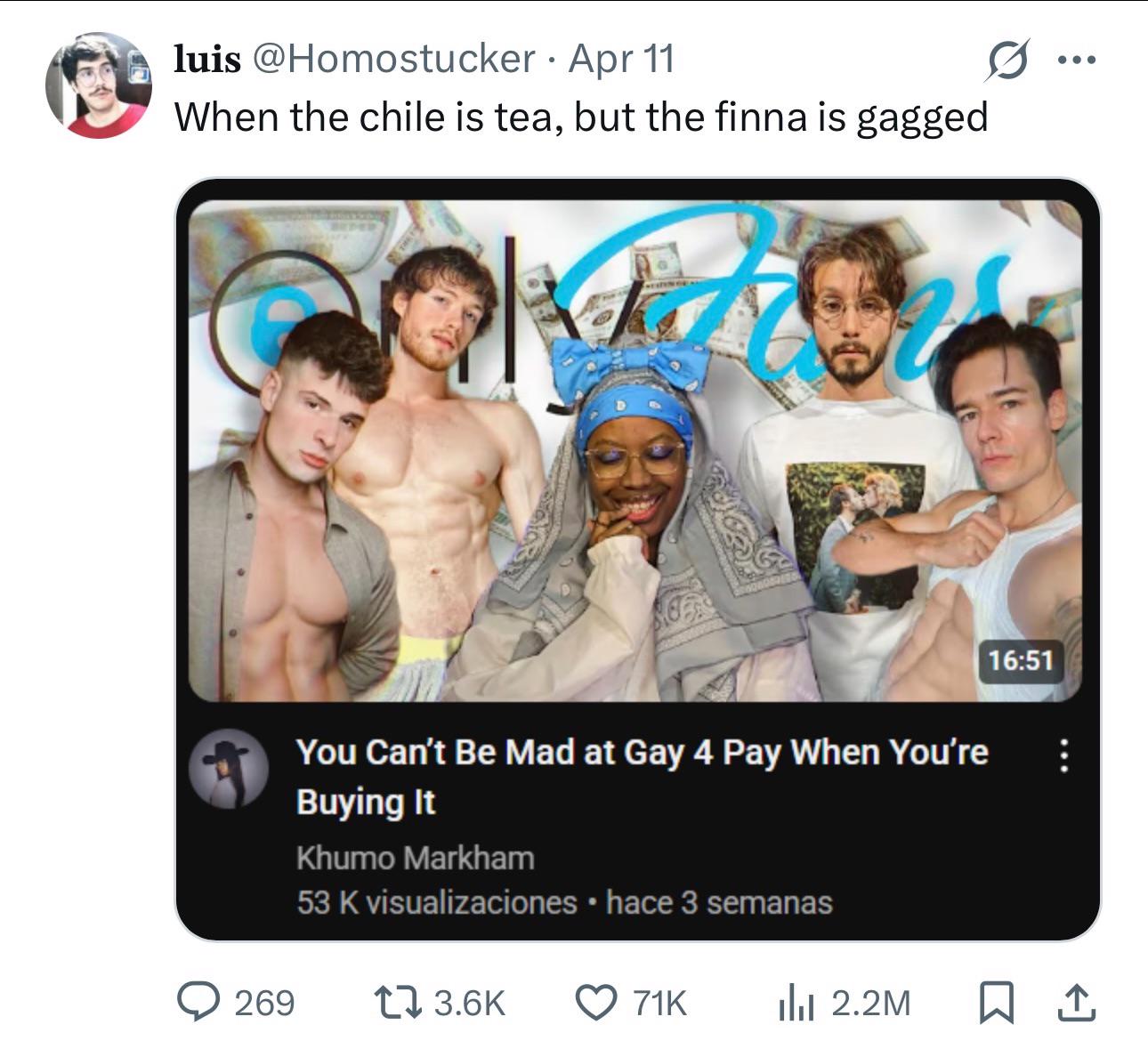This screenshot has width=1148, height=1049.
Task: Click the 53 K visualizaciones metadata line
Action: pyautogui.click(x=564, y=902)
